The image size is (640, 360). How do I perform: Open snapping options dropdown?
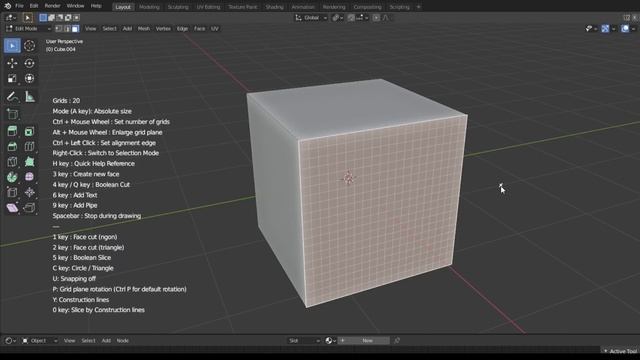[x=362, y=18]
